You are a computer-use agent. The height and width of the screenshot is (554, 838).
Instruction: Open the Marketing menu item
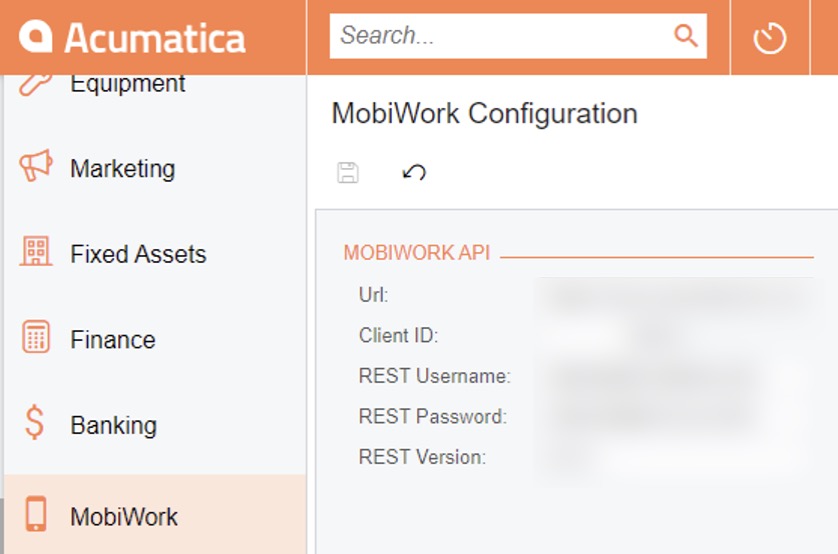click(122, 168)
